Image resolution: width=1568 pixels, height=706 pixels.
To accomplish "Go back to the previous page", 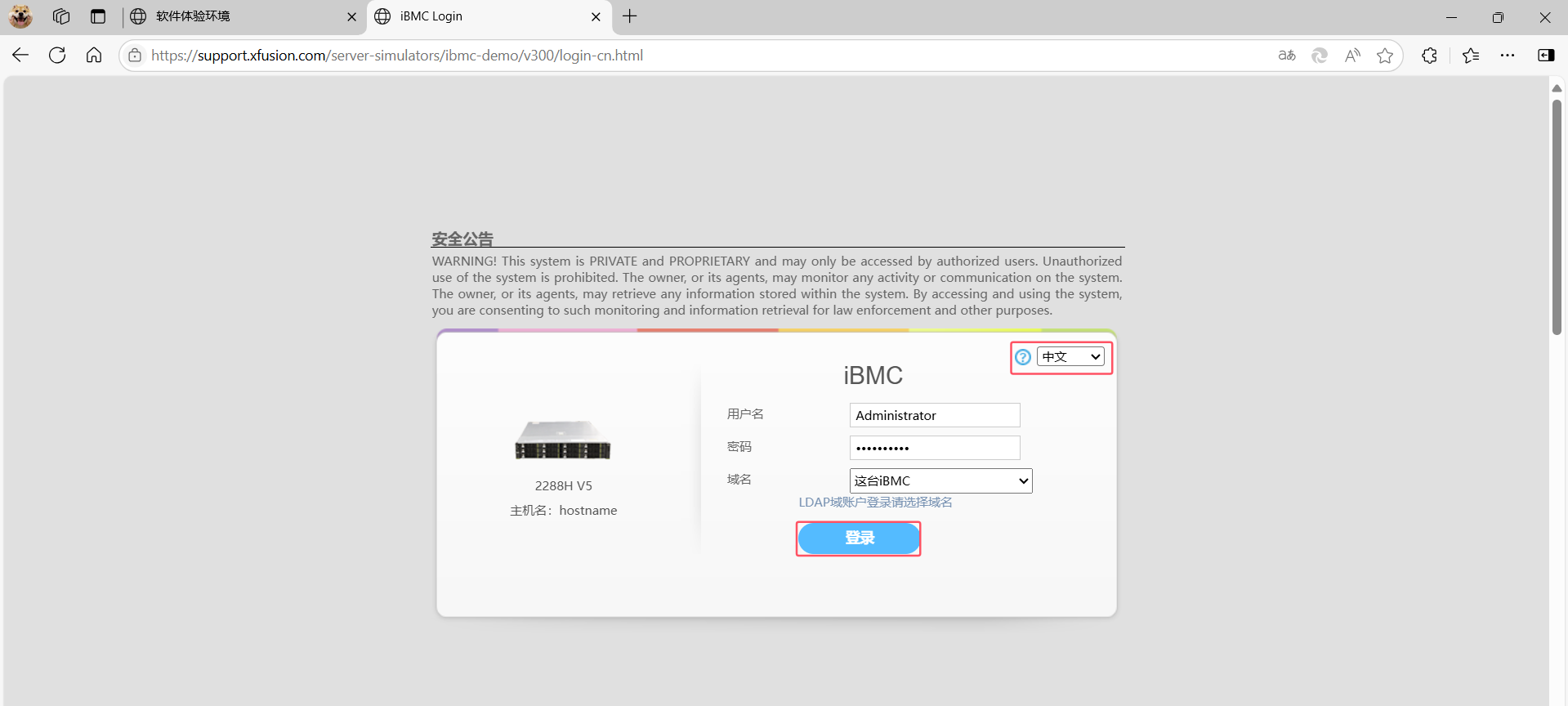I will tap(20, 55).
